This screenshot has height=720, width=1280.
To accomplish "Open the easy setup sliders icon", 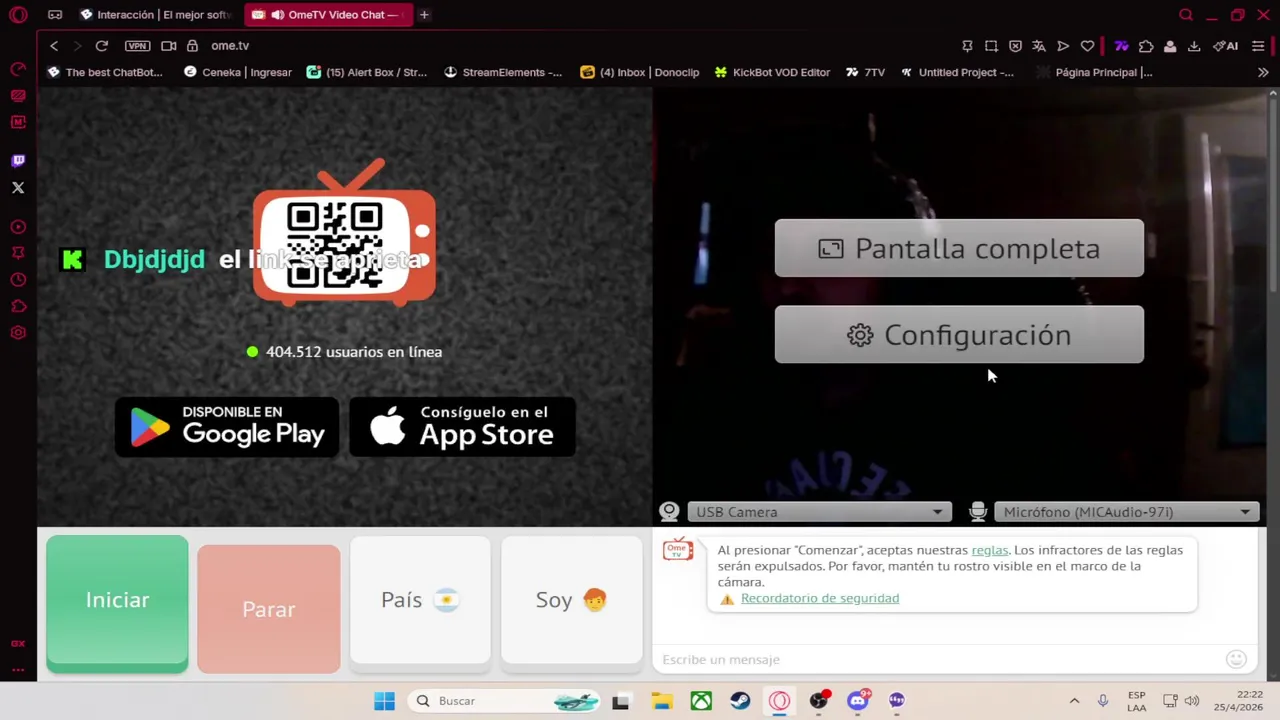I will click(x=1258, y=46).
